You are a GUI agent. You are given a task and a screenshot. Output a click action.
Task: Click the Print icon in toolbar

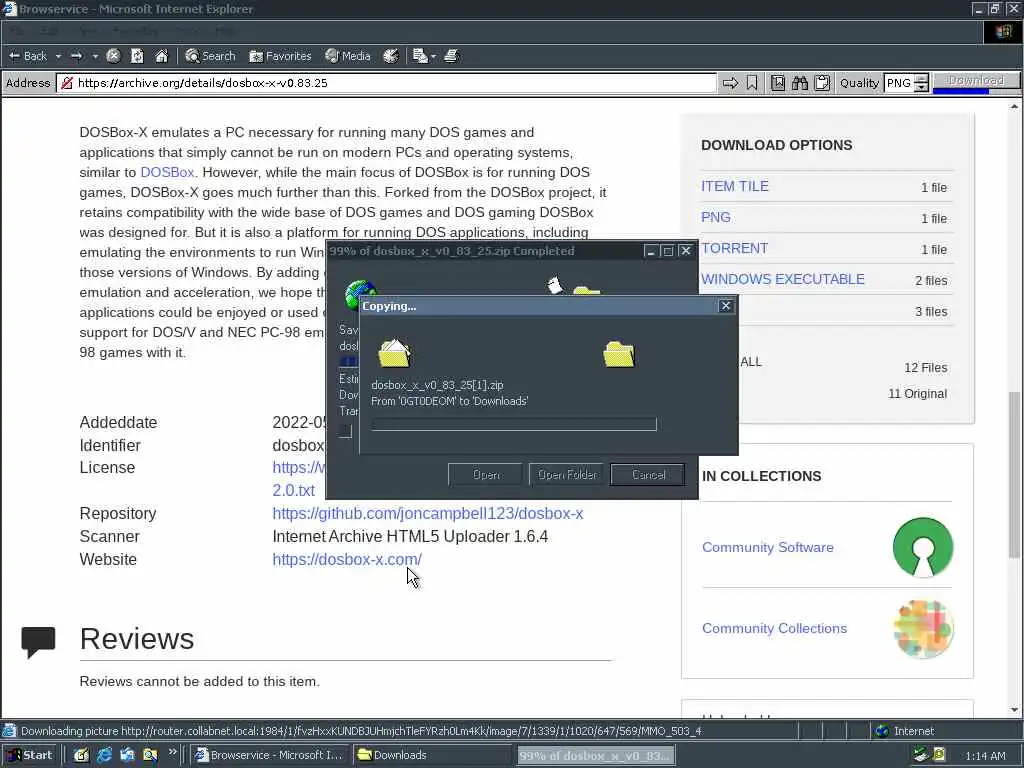coord(451,56)
